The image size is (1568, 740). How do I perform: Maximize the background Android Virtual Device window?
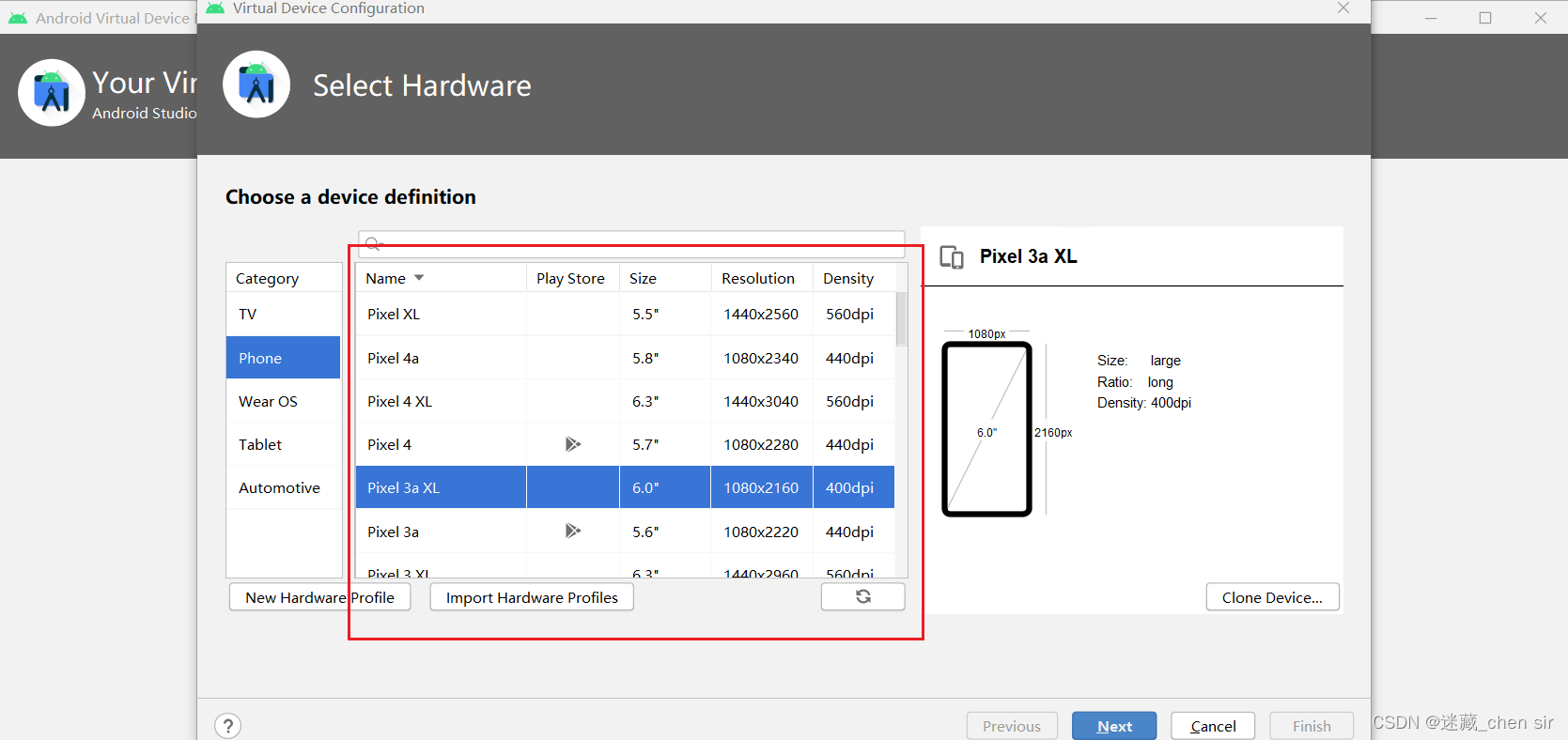1485,18
